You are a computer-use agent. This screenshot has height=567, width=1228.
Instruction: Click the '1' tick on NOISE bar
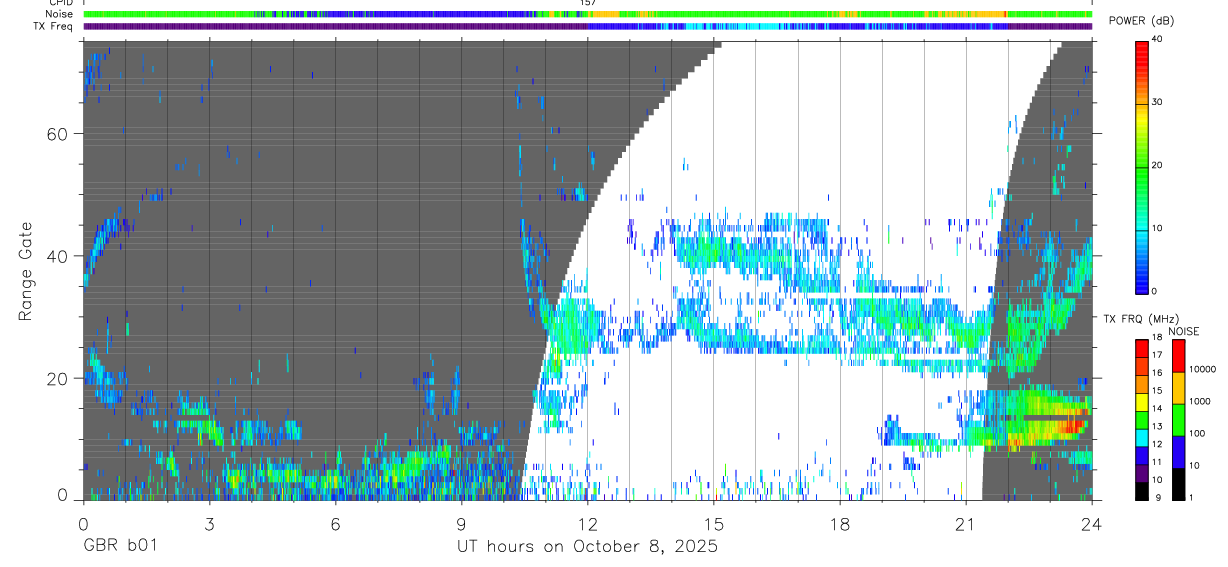(x=1192, y=497)
